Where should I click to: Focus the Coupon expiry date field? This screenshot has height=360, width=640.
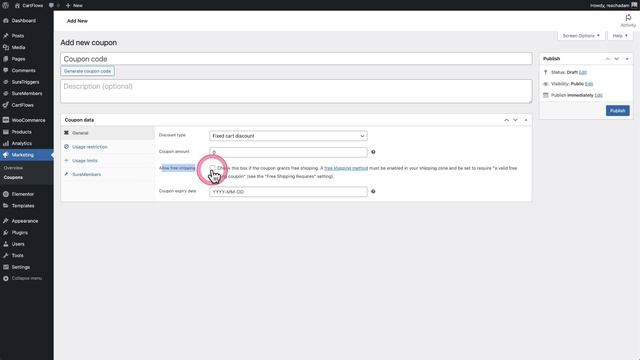[x=288, y=192]
